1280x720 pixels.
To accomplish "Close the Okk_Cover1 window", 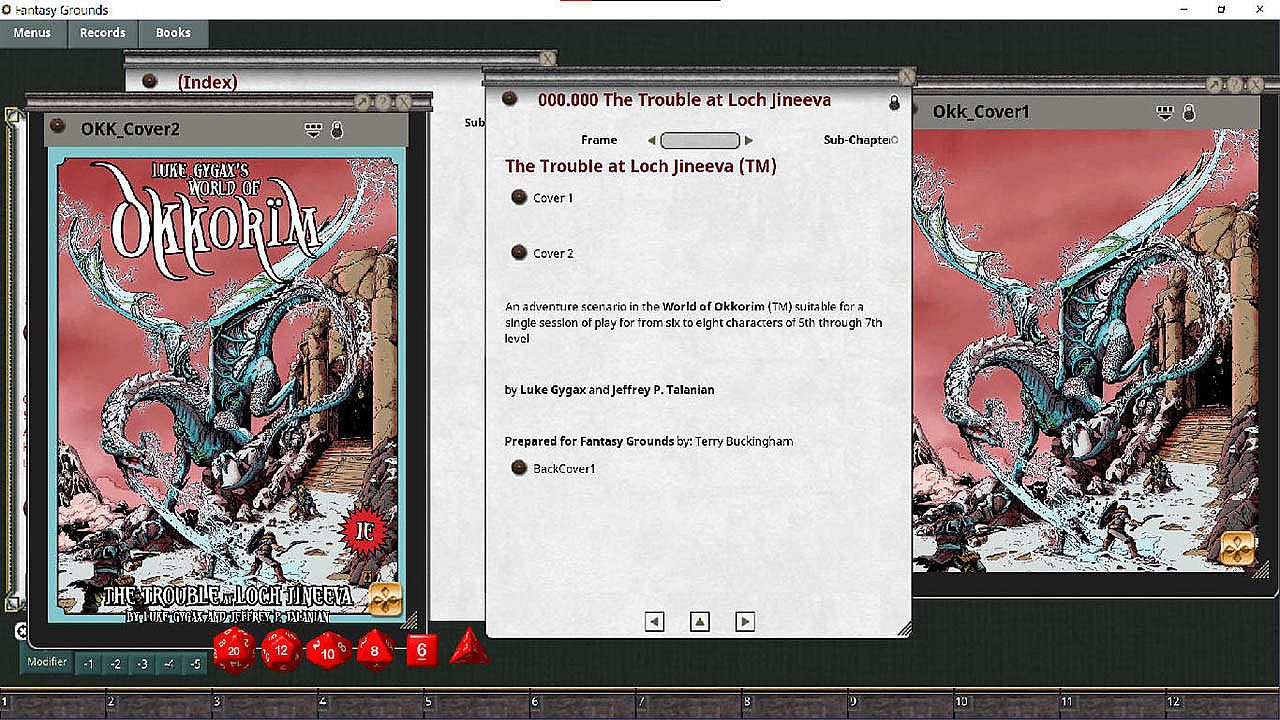I will tap(1254, 85).
